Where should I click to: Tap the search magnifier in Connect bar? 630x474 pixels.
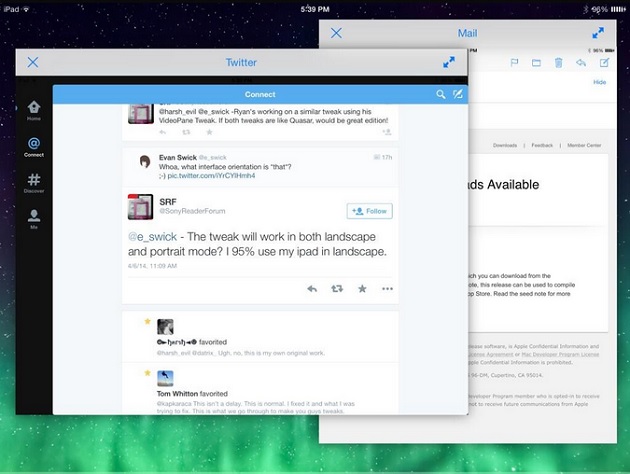pos(441,94)
